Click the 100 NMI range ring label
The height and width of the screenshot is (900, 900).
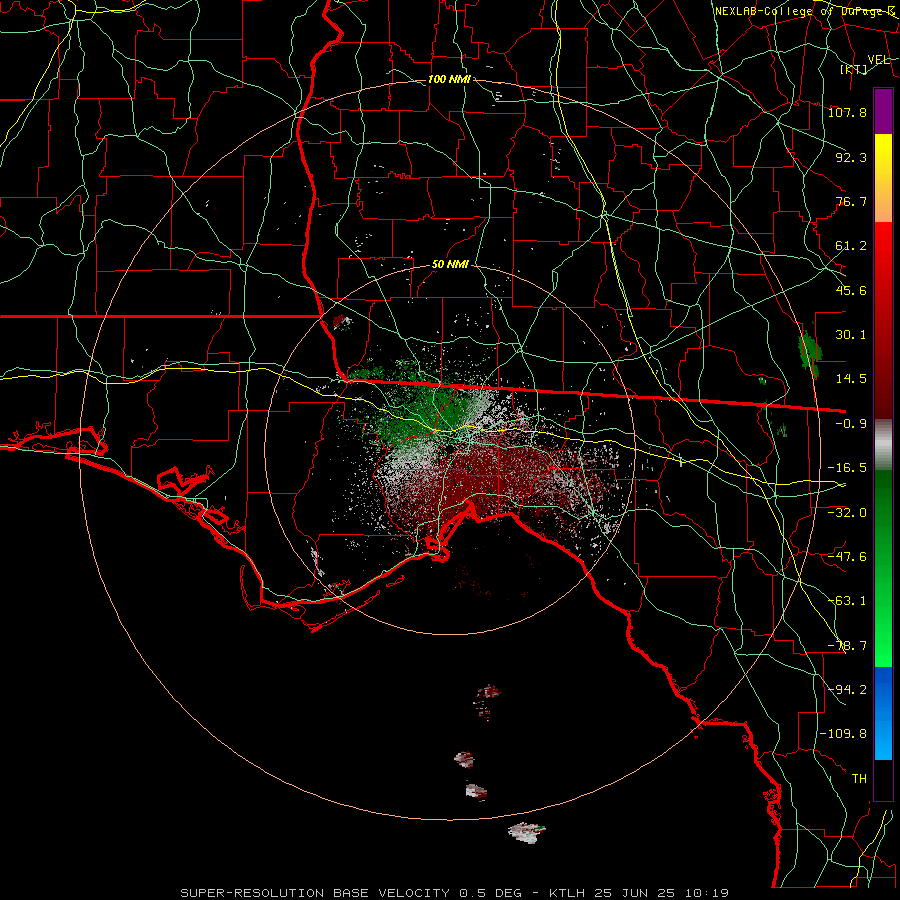(449, 79)
